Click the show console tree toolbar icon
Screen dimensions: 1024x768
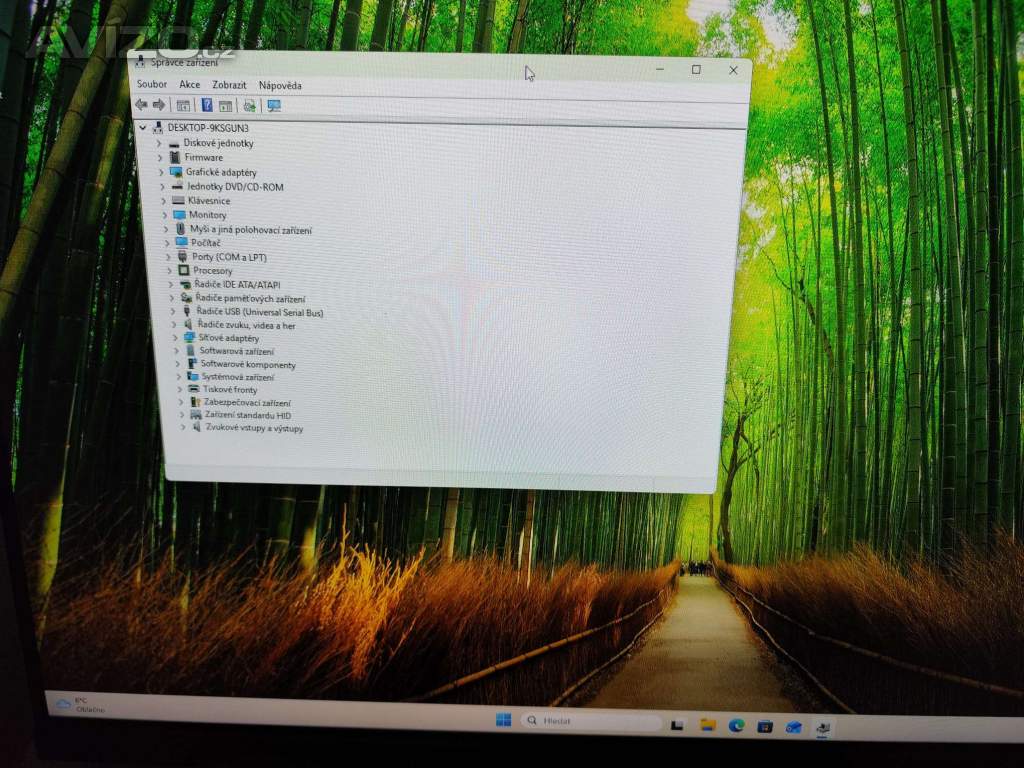(183, 105)
